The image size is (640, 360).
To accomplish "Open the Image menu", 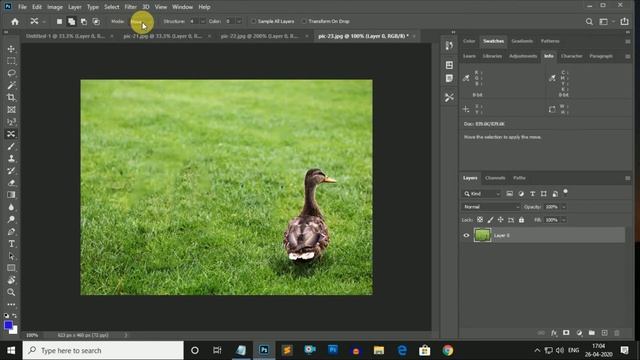I will point(55,7).
